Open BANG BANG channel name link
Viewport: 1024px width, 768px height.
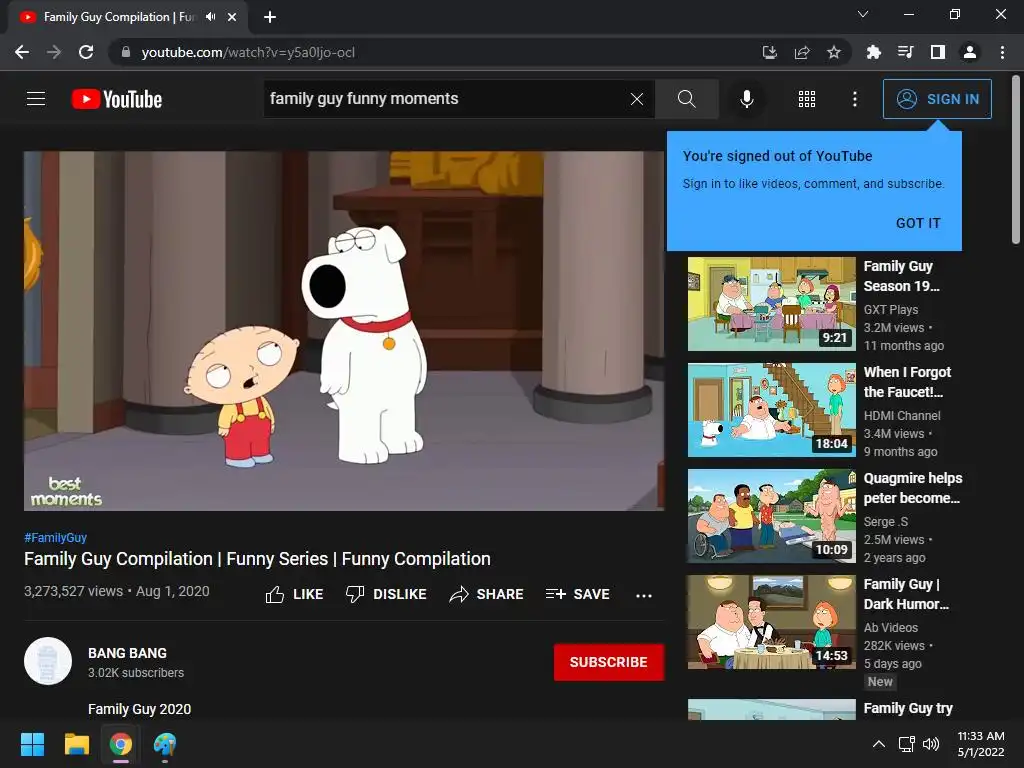[x=127, y=653]
